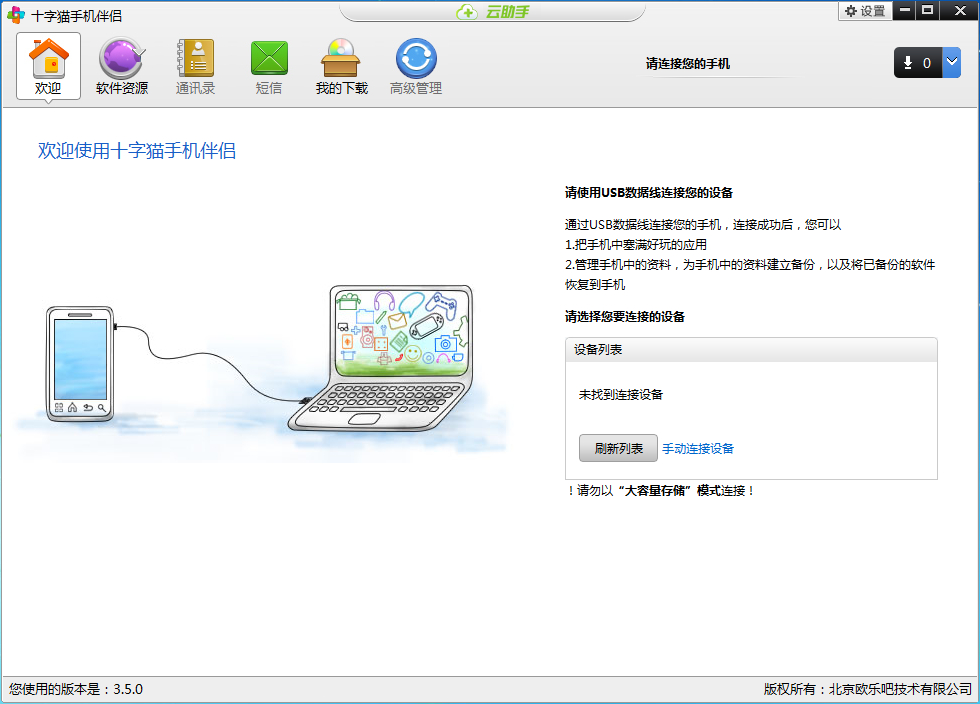Click the 版权所有 copyright text
The height and width of the screenshot is (704, 980).
(x=868, y=689)
